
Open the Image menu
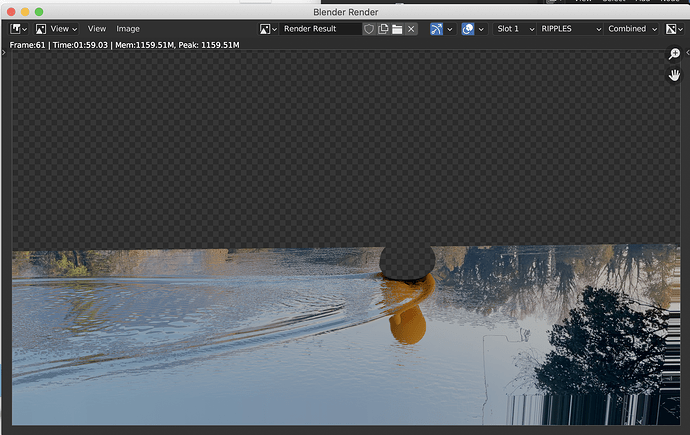128,29
